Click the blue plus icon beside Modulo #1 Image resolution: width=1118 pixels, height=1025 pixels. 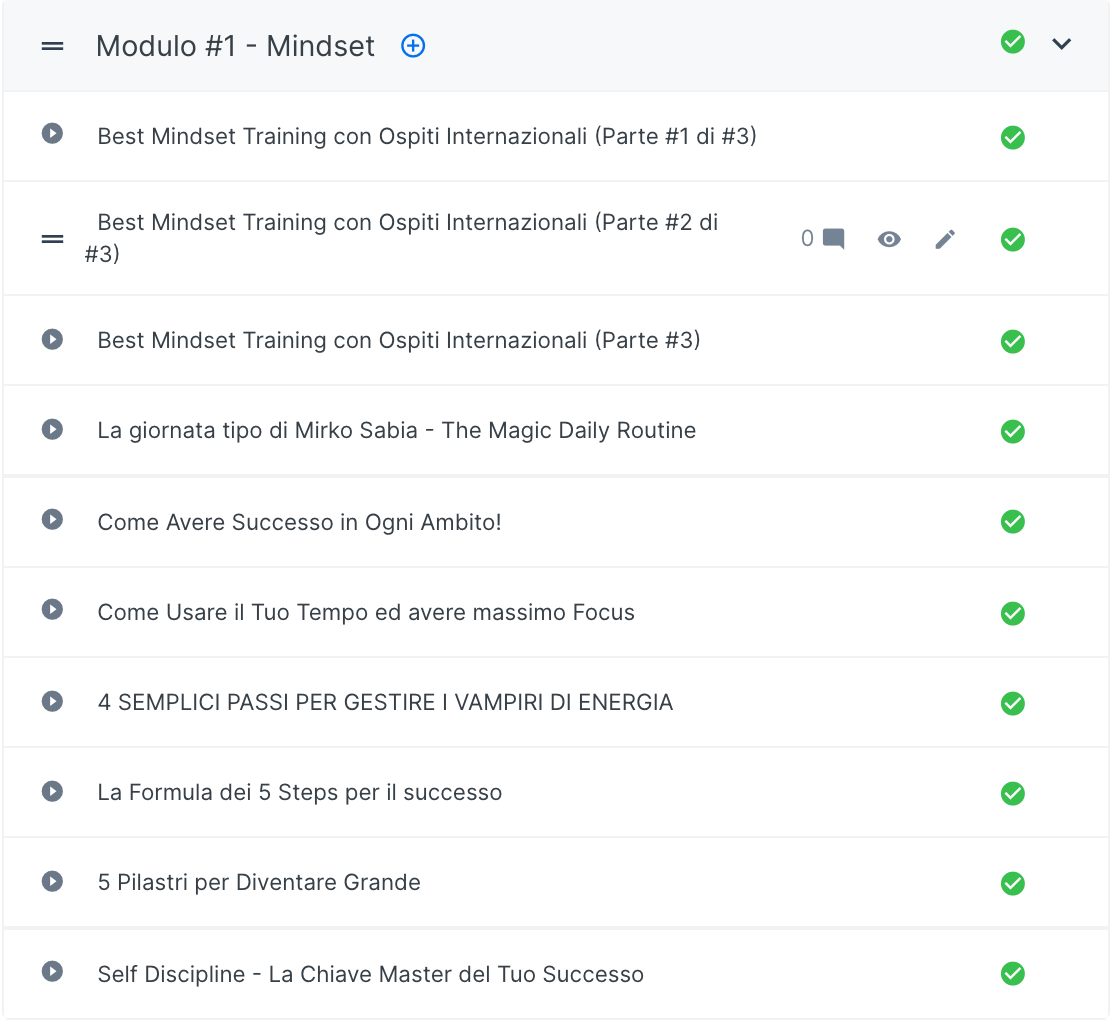(413, 46)
